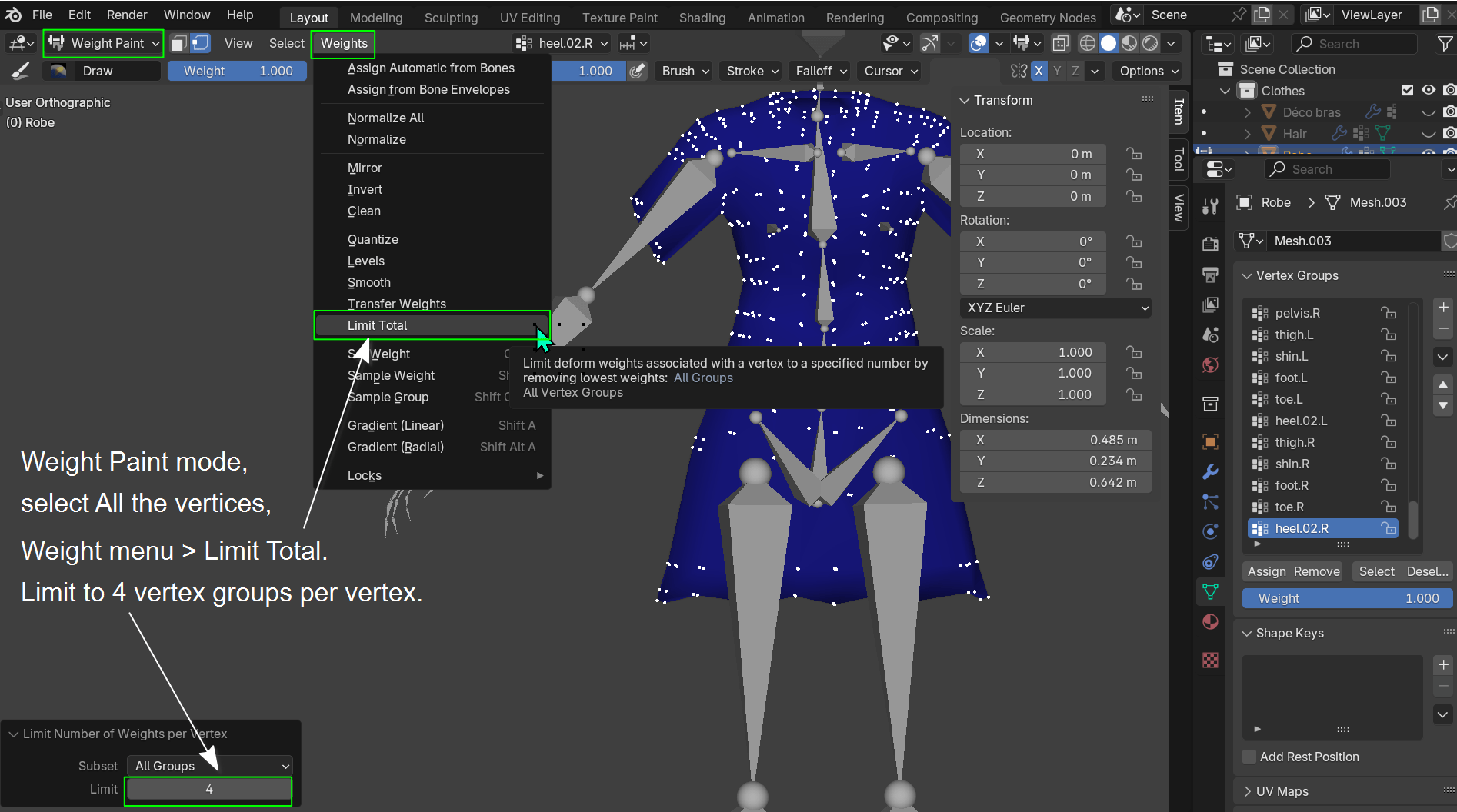The height and width of the screenshot is (812, 1457).
Task: Uncheck the Clothes collection exclude checkbox
Action: [x=1408, y=90]
